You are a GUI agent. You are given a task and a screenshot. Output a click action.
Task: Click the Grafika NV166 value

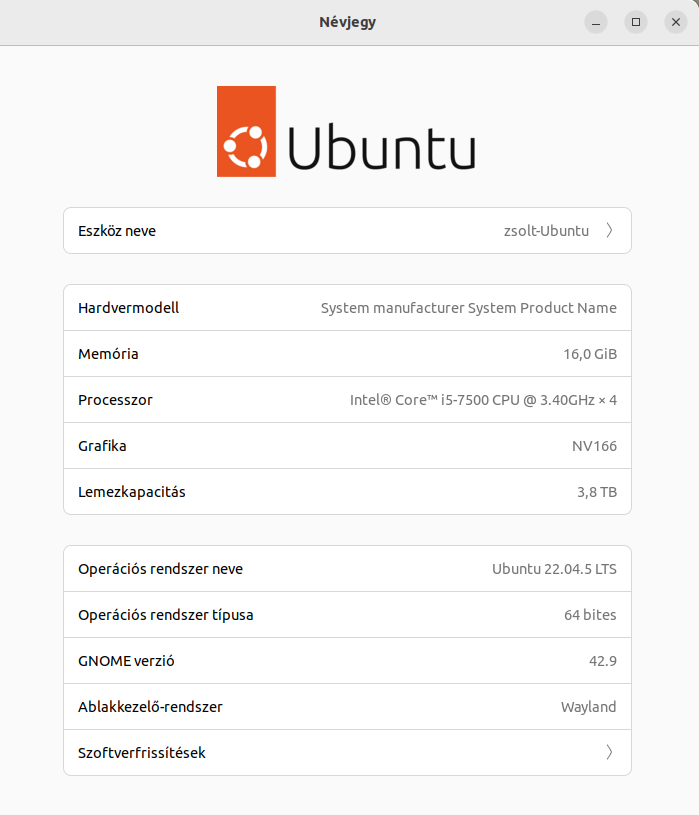pyautogui.click(x=594, y=446)
